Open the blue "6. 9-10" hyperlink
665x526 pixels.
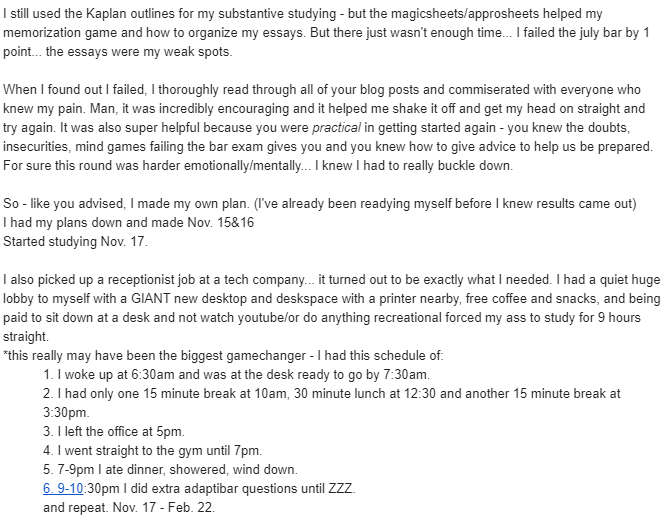pos(63,488)
